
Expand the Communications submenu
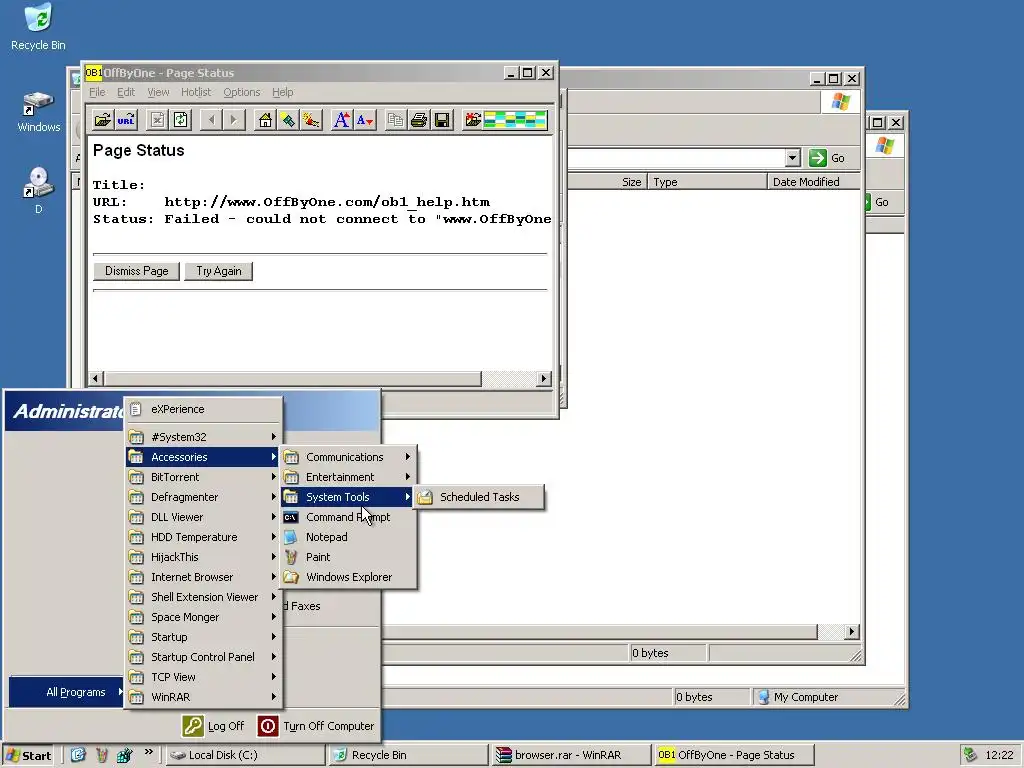[348, 457]
